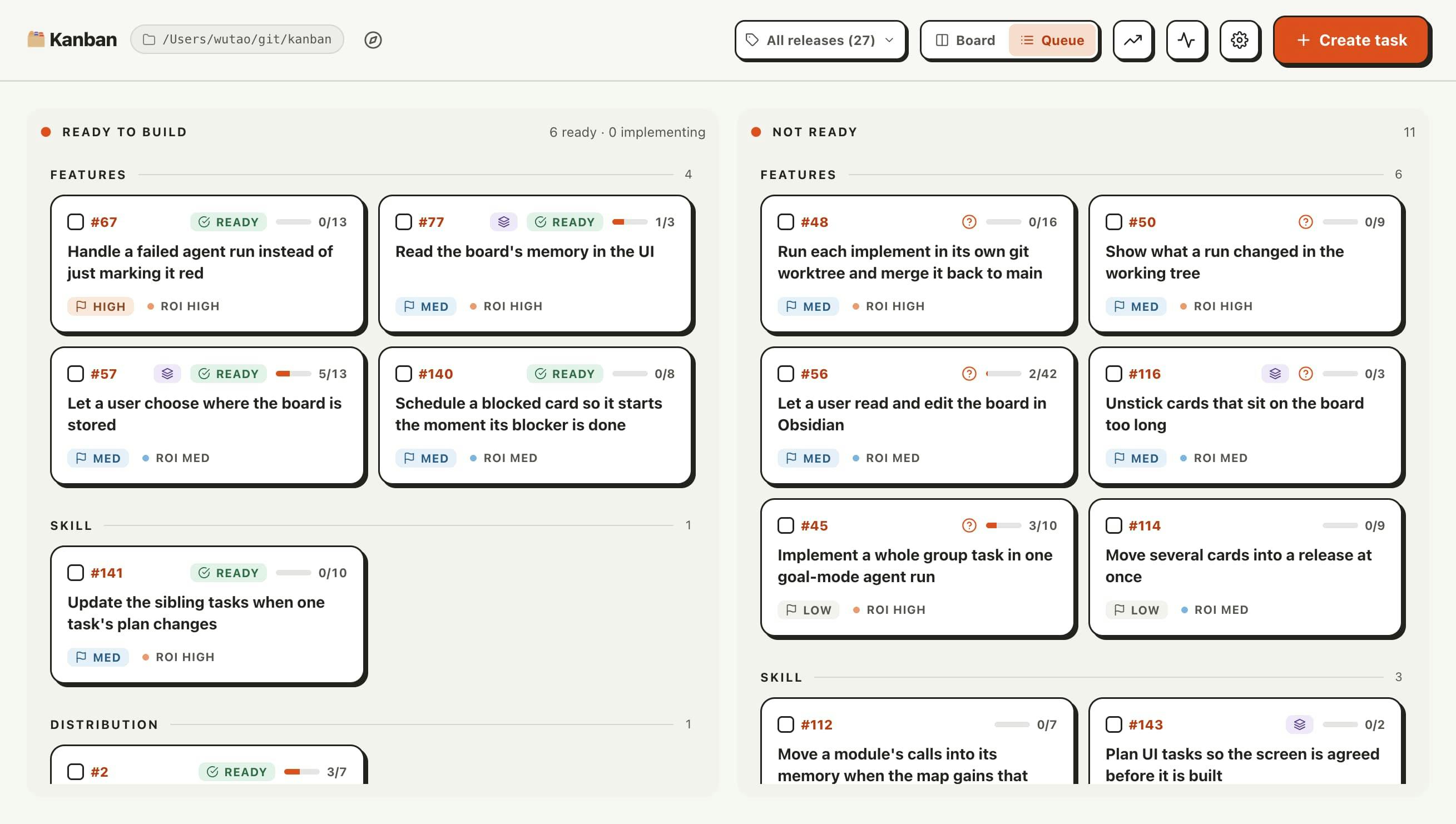Tick the checkbox on card #77
The height and width of the screenshot is (824, 1456).
(x=404, y=222)
